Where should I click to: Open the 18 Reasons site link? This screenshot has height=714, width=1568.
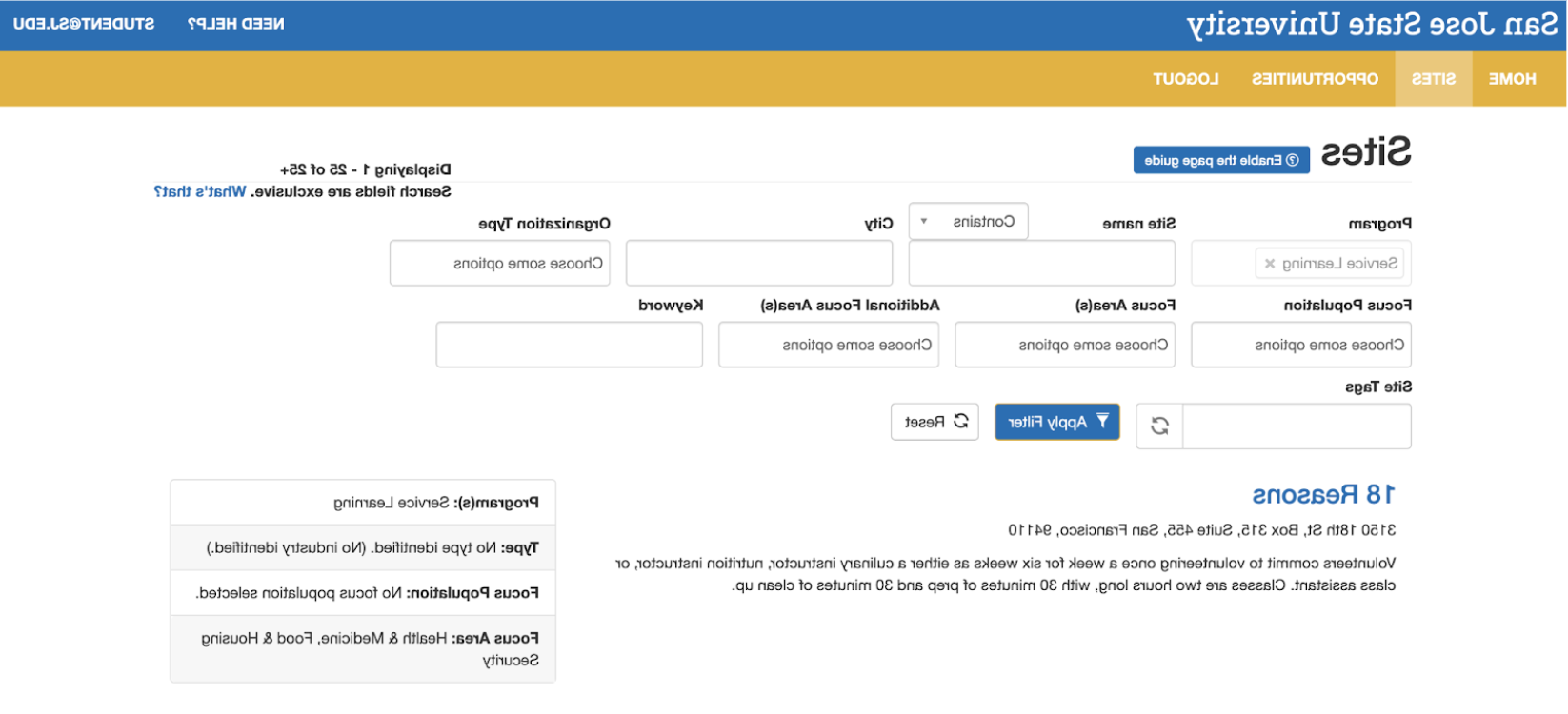click(x=1323, y=495)
